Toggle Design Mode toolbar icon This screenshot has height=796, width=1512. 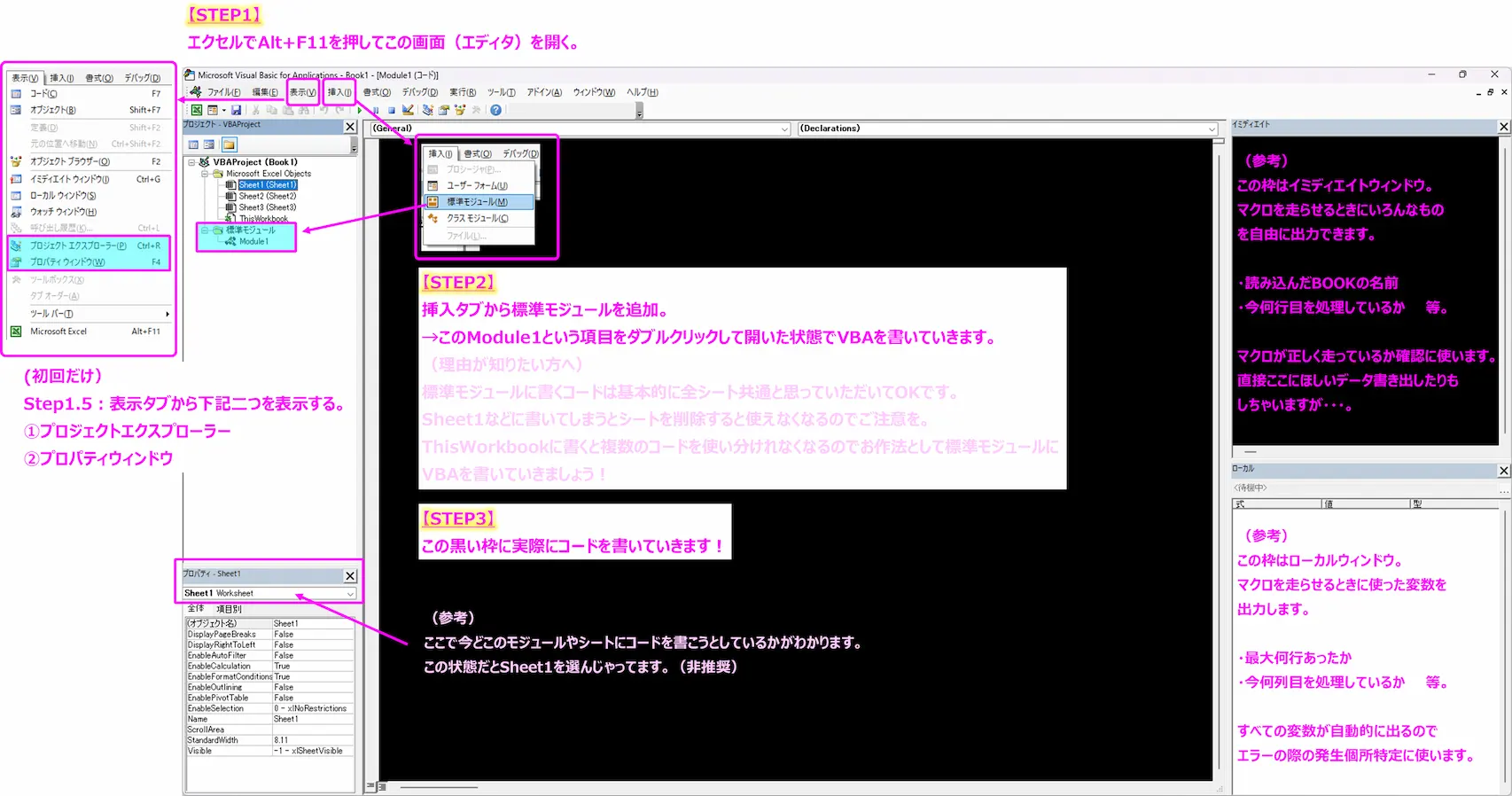(x=408, y=110)
